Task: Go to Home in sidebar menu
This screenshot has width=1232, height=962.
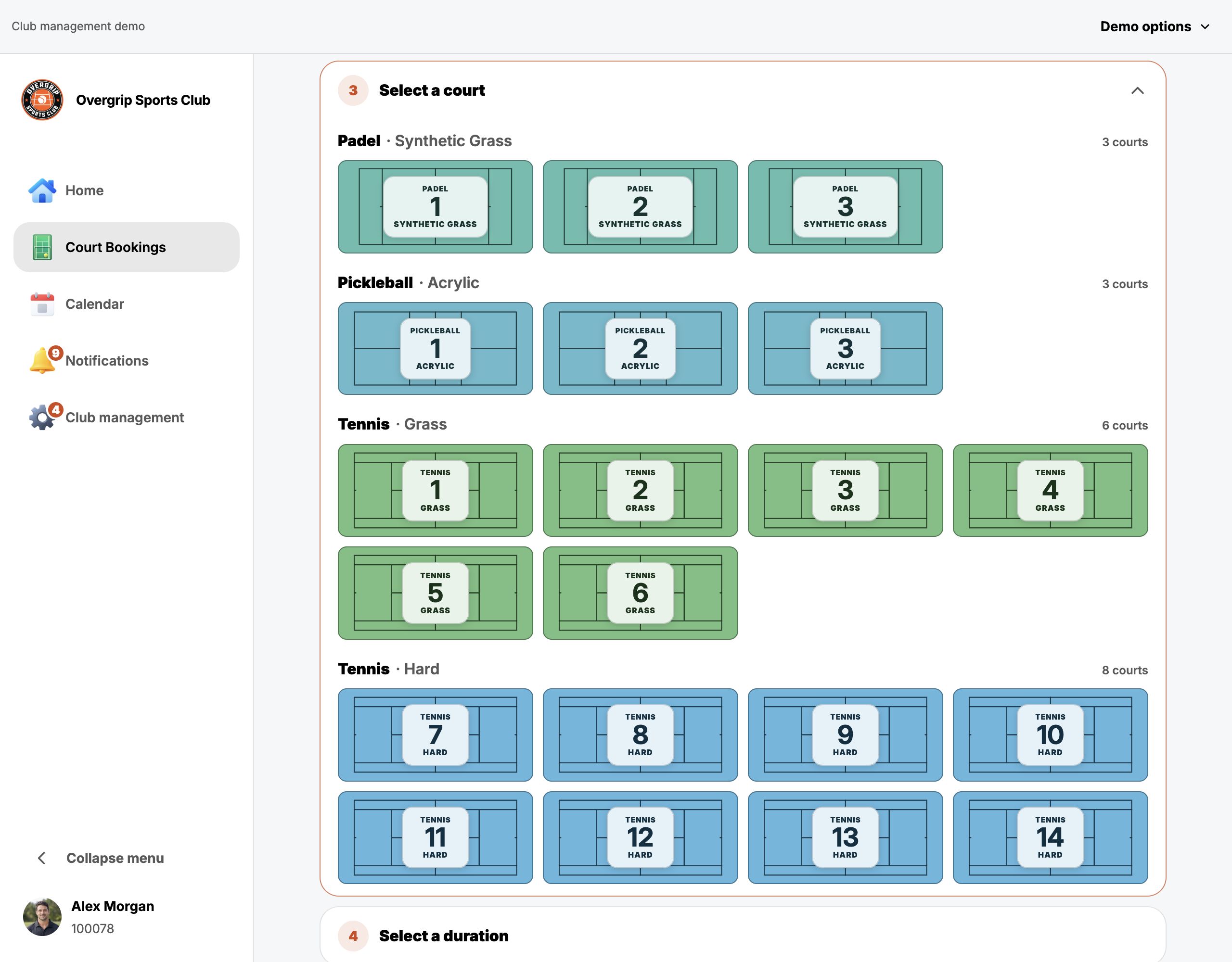Action: (127, 190)
